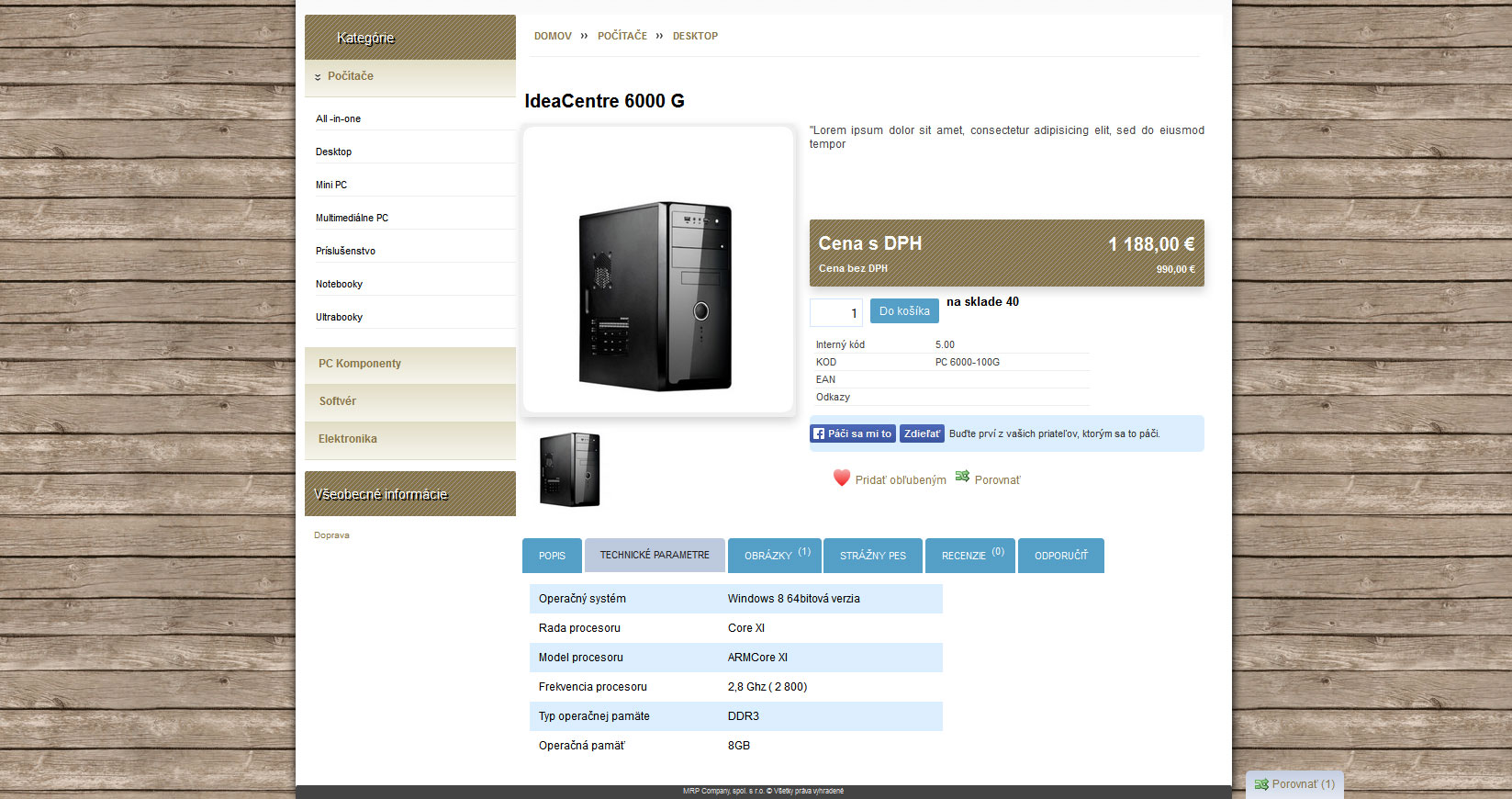
Task: Open Mini PC subcategory
Action: point(331,185)
